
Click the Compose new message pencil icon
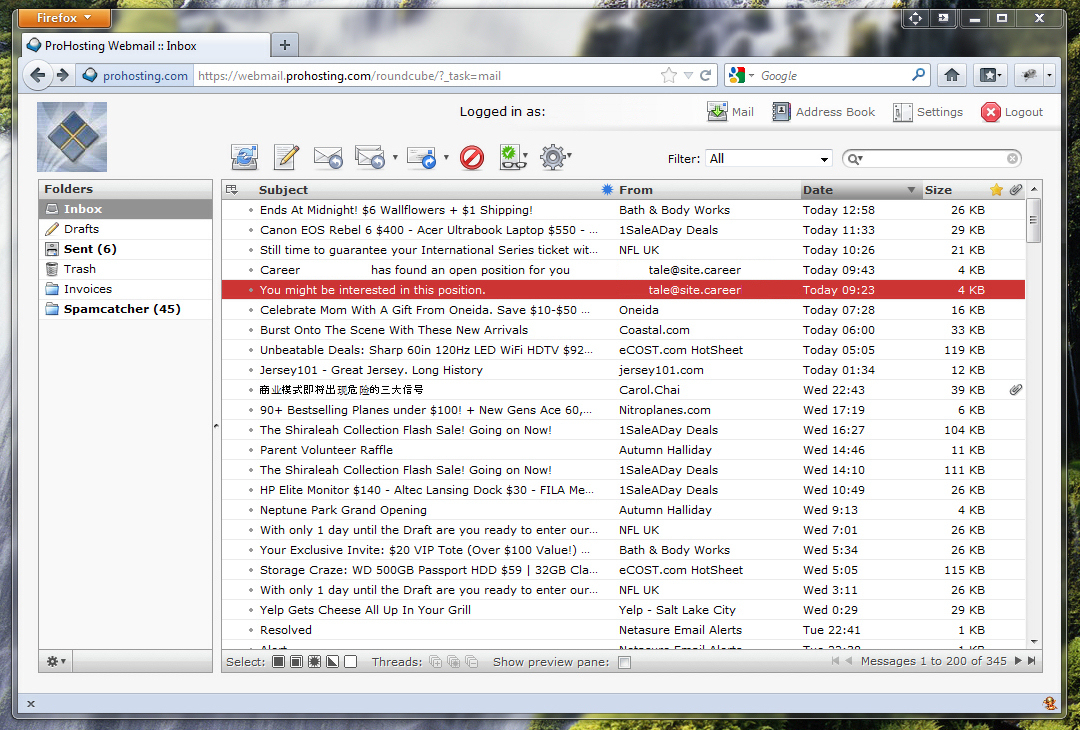287,157
